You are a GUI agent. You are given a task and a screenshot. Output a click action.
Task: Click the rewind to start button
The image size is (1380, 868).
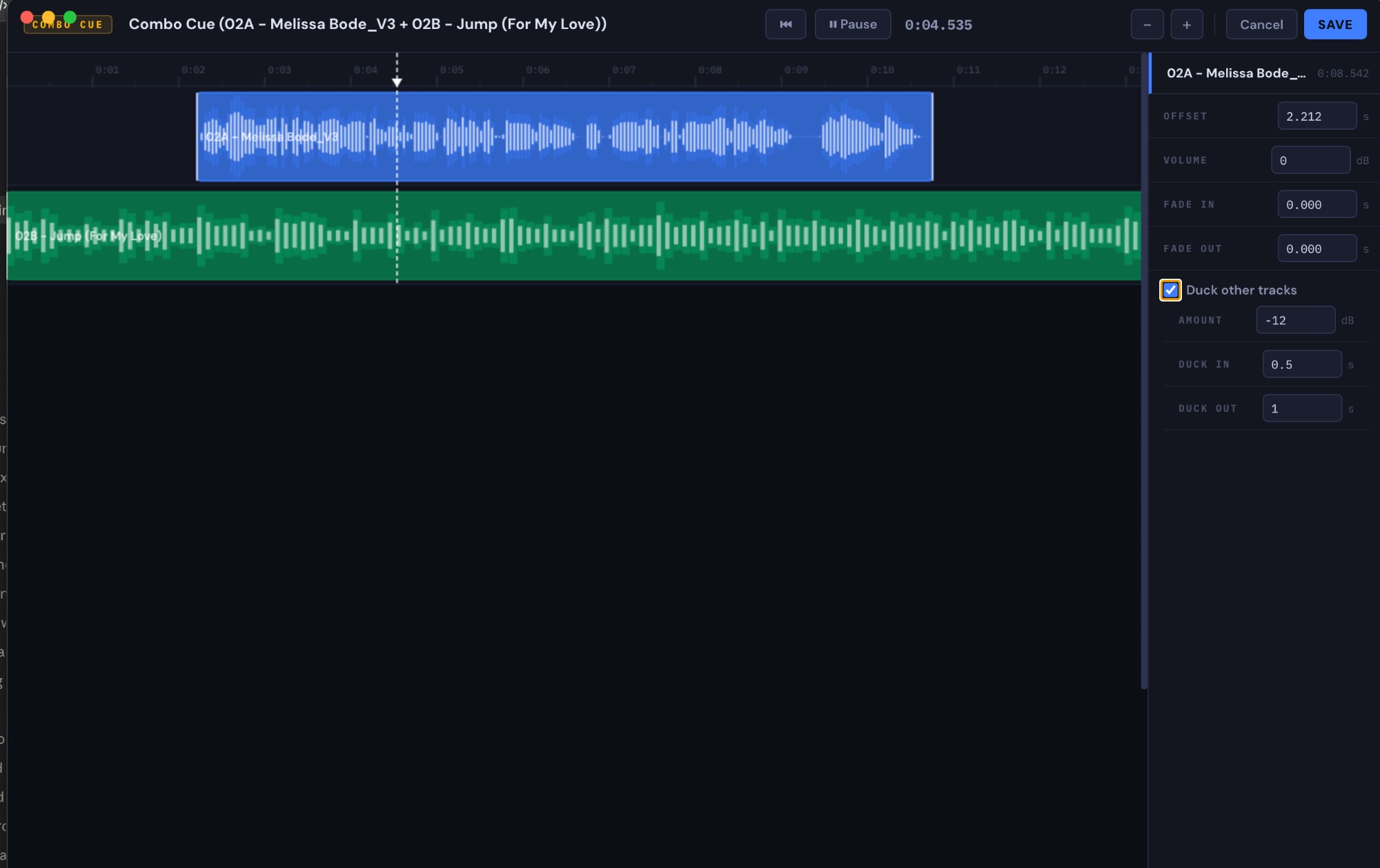click(x=785, y=24)
